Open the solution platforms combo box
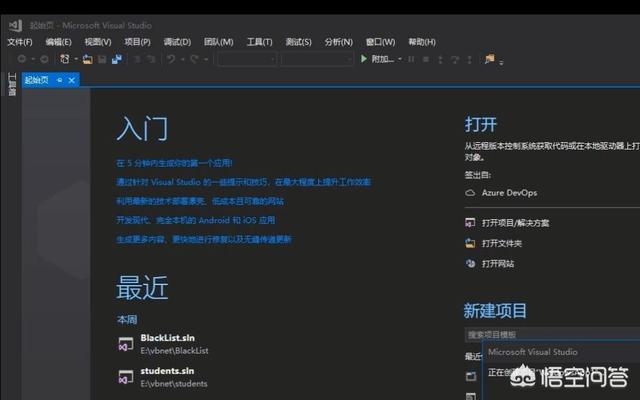 pyautogui.click(x=317, y=59)
